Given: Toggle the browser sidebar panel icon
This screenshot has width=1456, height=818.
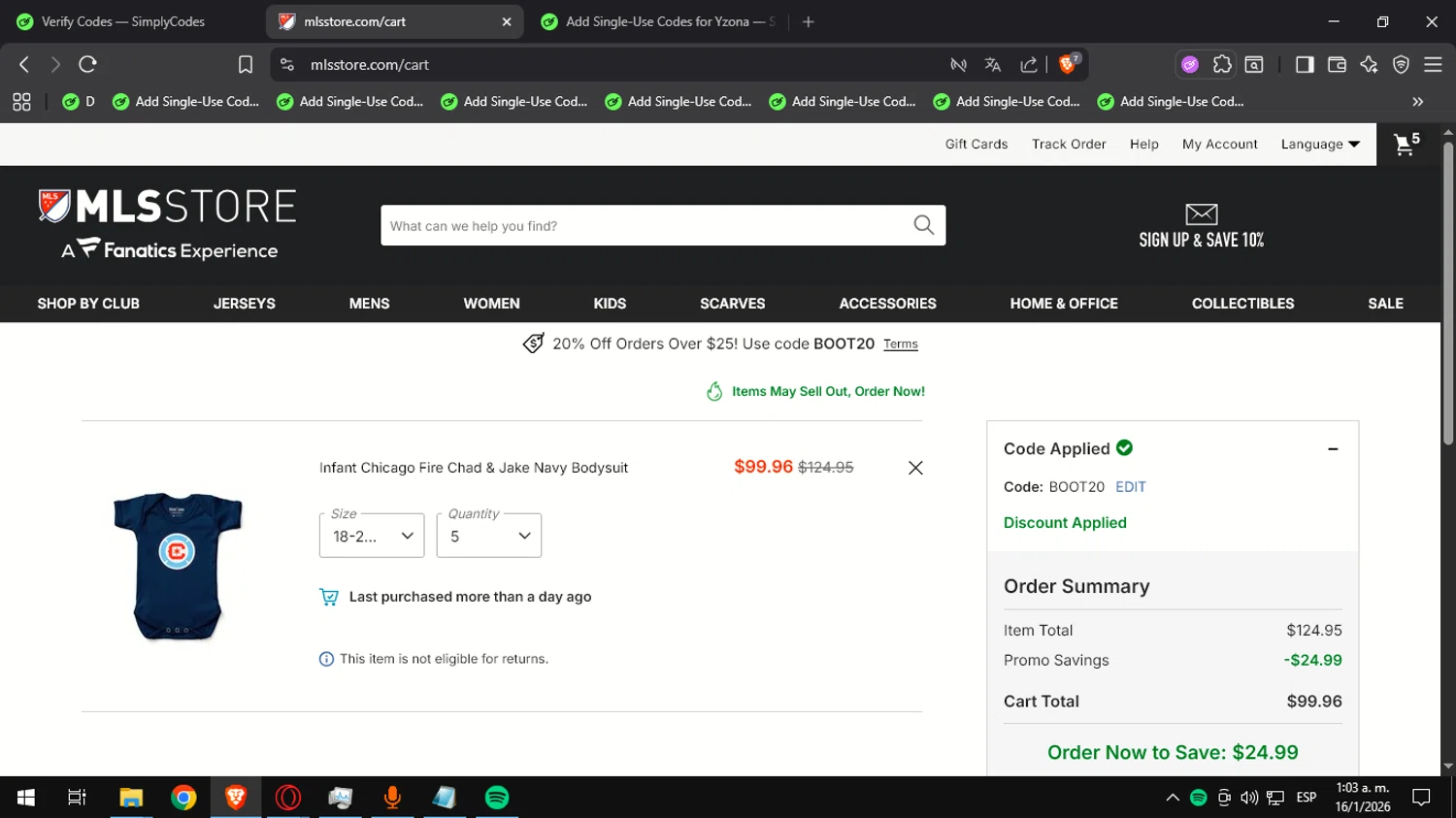Looking at the screenshot, I should tap(1305, 64).
